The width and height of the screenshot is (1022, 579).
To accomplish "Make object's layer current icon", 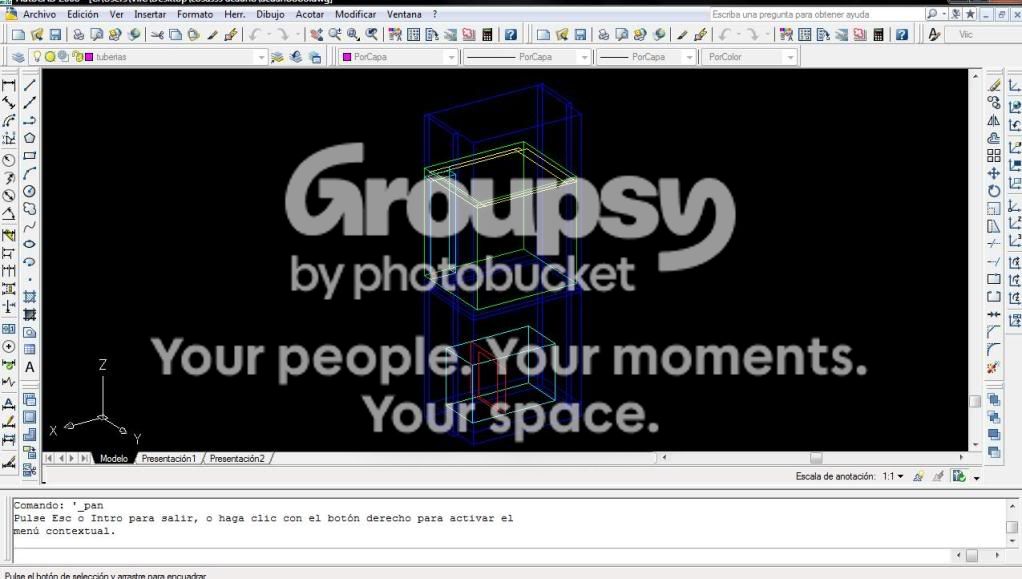I will pyautogui.click(x=278, y=57).
